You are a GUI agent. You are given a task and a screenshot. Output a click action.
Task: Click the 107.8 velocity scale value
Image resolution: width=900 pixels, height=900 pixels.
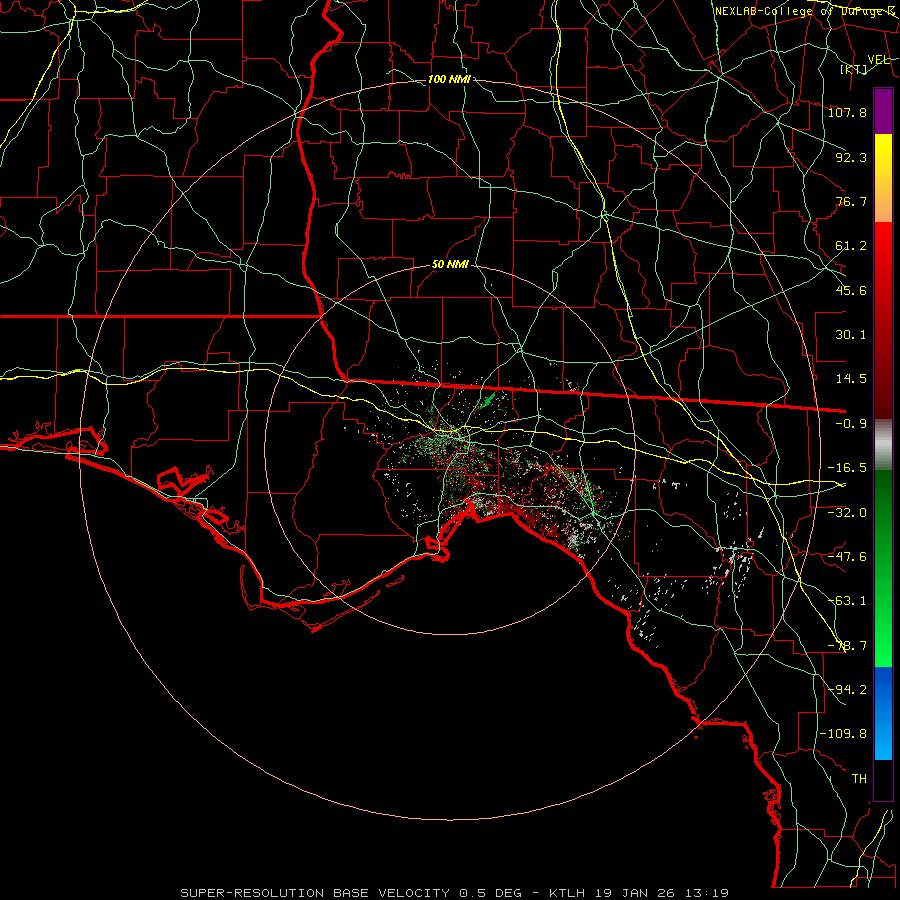847,112
